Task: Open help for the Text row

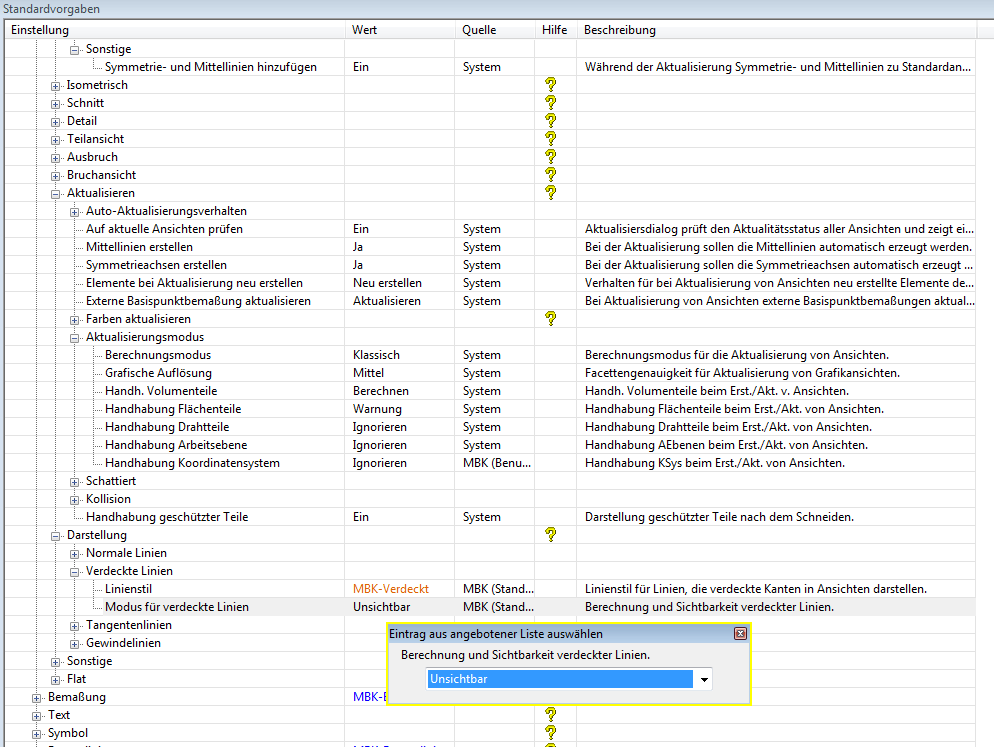Action: (550, 715)
